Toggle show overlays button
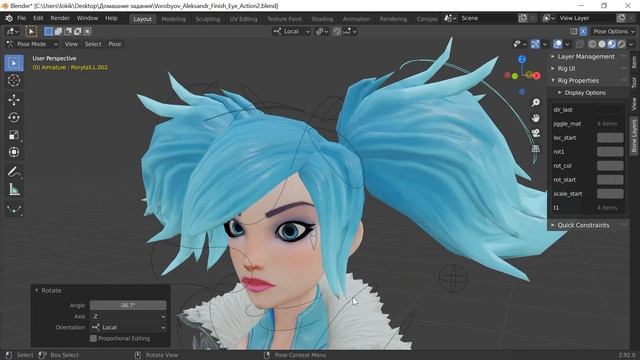This screenshot has height=360, width=640. tap(558, 44)
